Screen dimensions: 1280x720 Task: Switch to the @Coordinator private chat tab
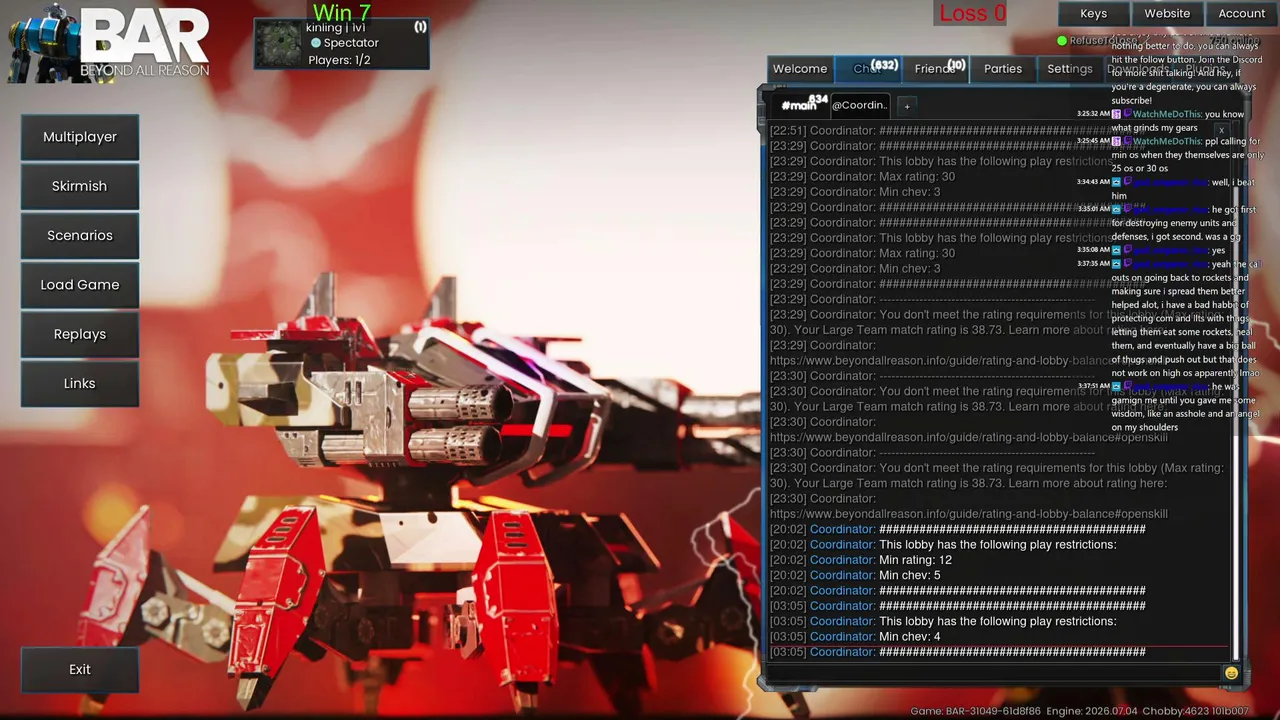859,105
